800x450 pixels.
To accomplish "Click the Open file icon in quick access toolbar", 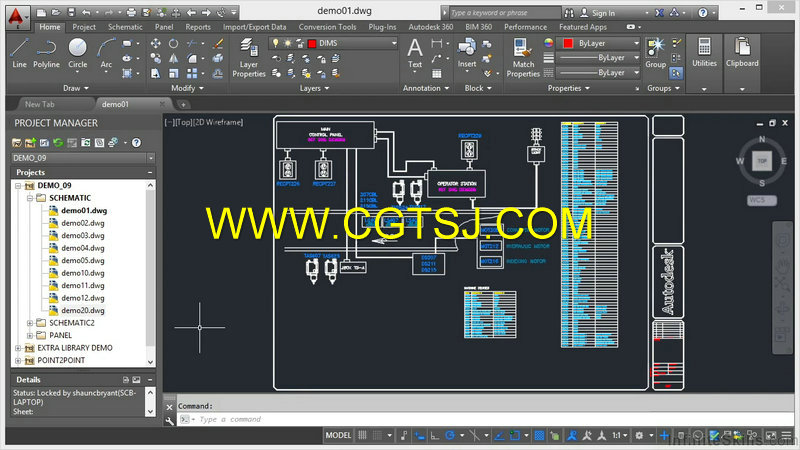I will click(x=56, y=12).
